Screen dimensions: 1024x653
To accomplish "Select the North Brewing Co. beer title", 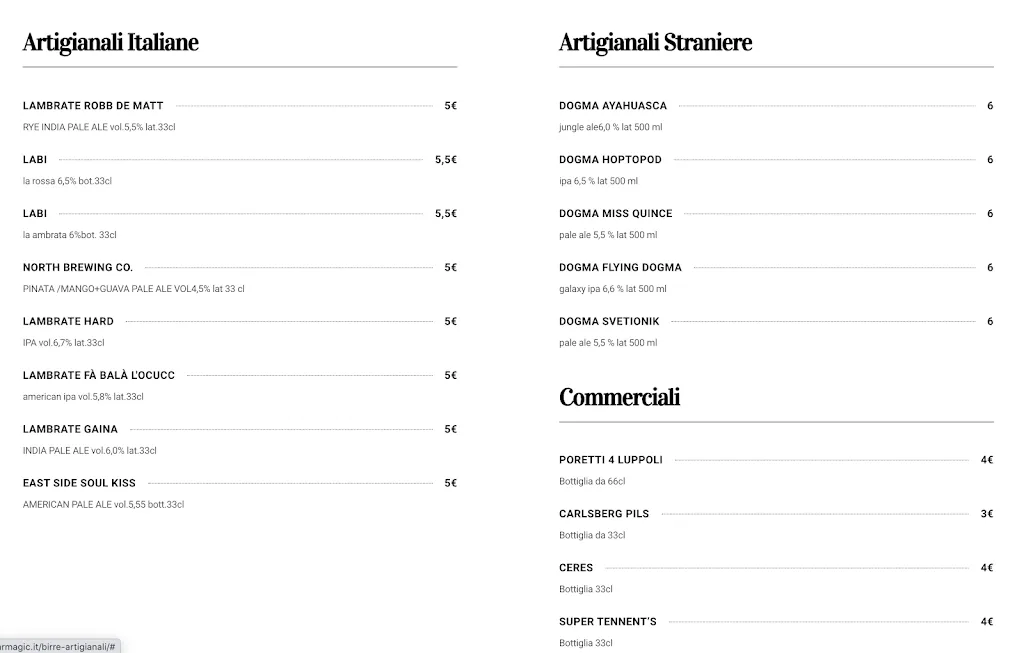I will pyautogui.click(x=78, y=267).
